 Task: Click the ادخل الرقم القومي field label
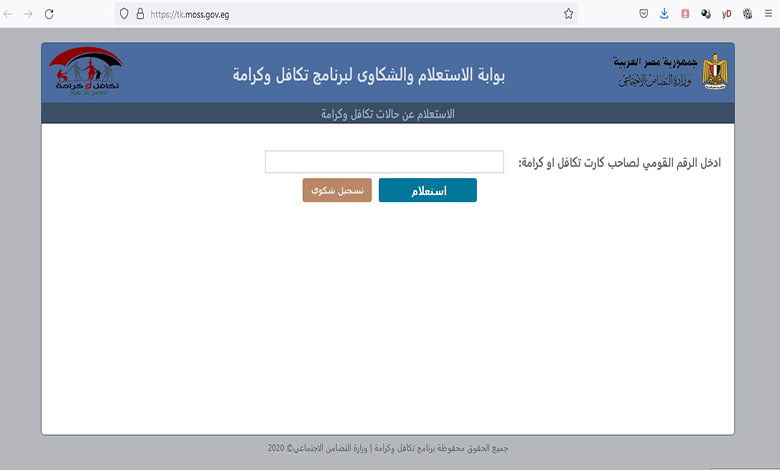(619, 163)
